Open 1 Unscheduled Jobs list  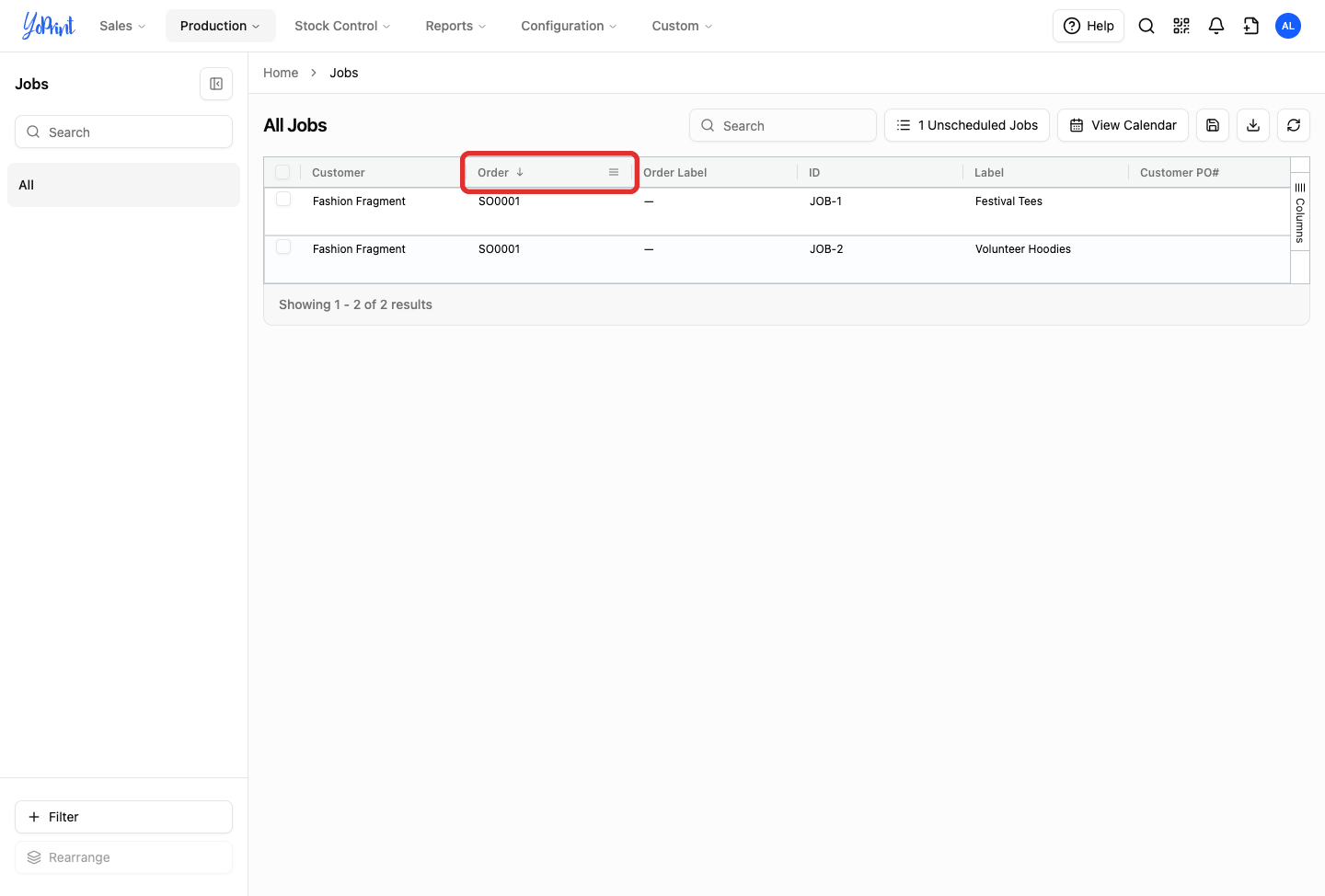[967, 125]
